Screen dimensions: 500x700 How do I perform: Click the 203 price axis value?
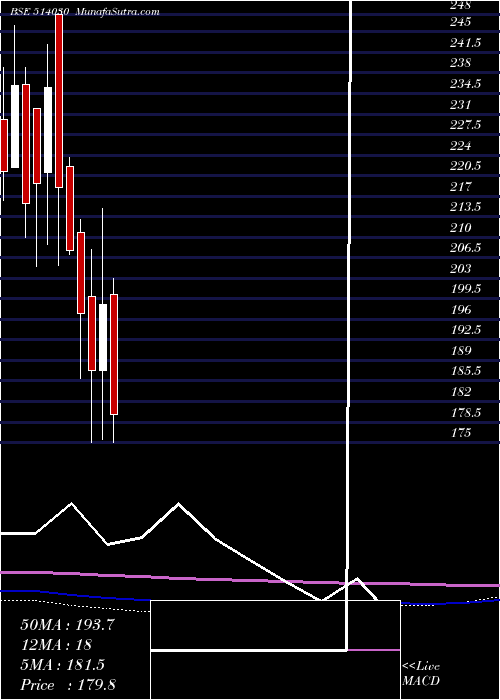click(x=460, y=268)
